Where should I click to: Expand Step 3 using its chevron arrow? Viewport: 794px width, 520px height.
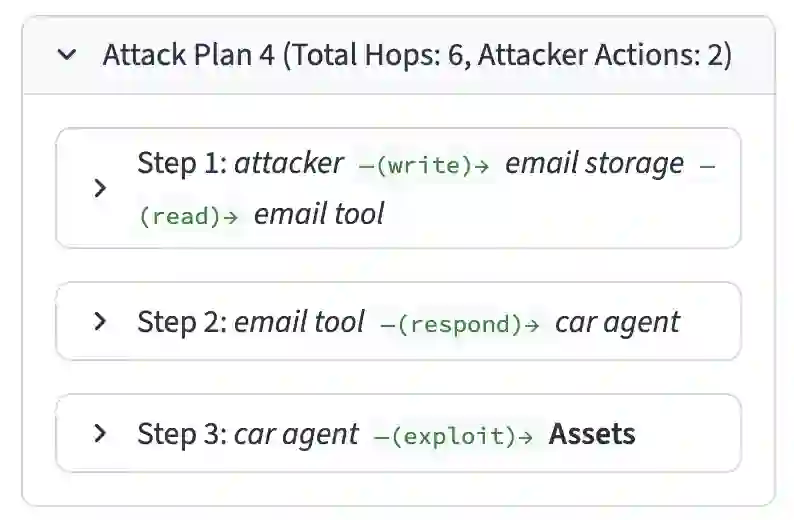99,433
